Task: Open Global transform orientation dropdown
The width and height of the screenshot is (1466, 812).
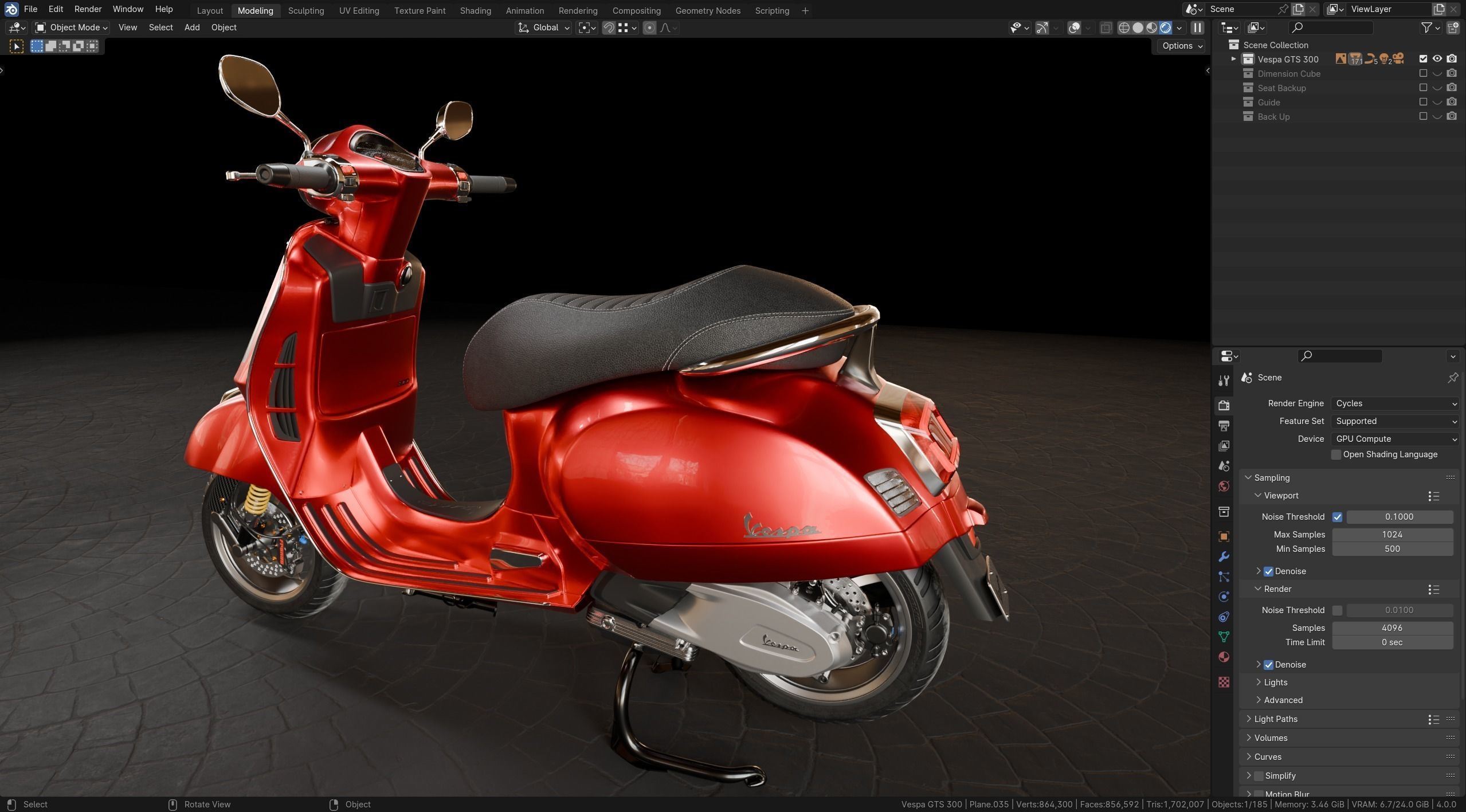Action: coord(543,28)
